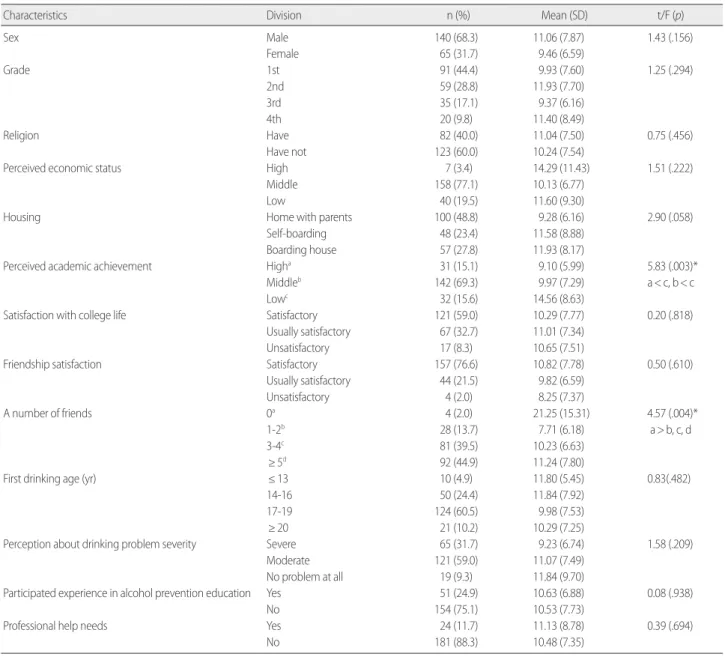The width and height of the screenshot is (725, 657).
Task: Click the '1.43 (.156)' statistic
Action: point(670,37)
